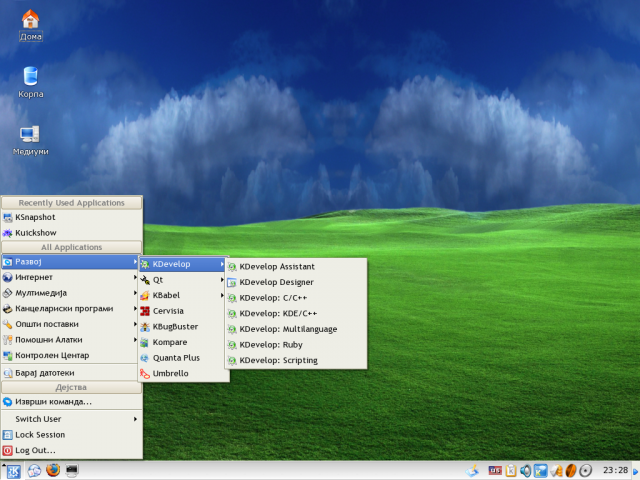The image size is (640, 480).
Task: Click the panel hide arrow at right edge
Action: click(636, 471)
